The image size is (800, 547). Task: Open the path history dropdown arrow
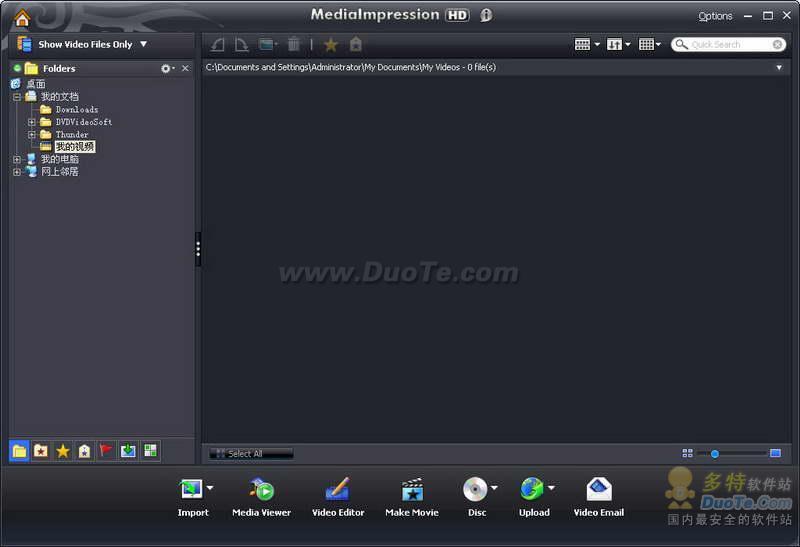779,67
